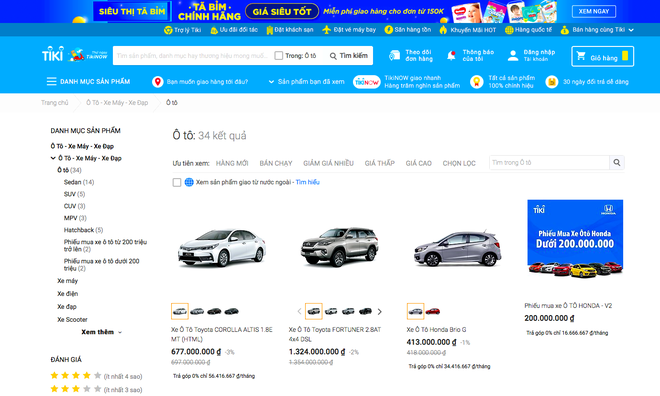Open Honda Brio G product image
Image resolution: width=660 pixels, height=396 pixels.
tap(458, 248)
